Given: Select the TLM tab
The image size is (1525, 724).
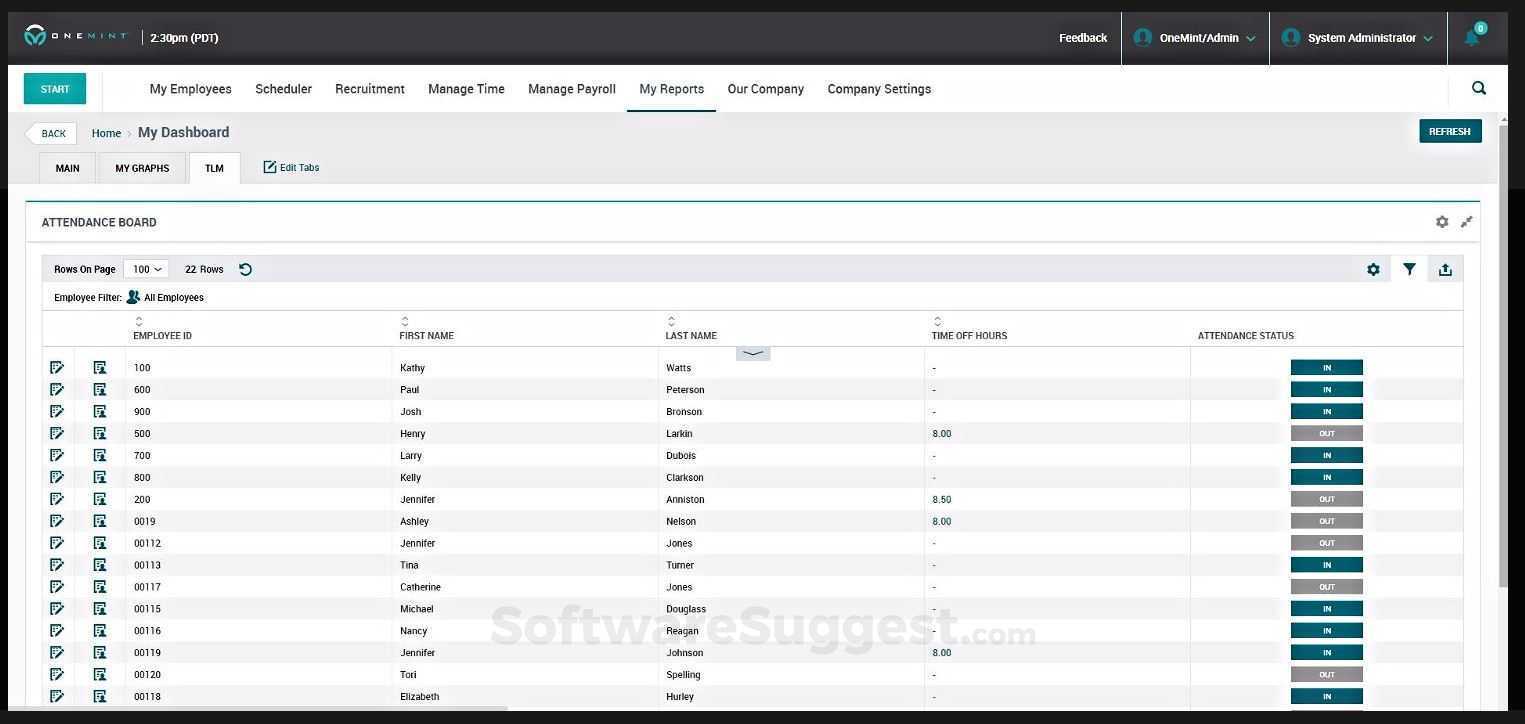Looking at the screenshot, I should (x=214, y=168).
